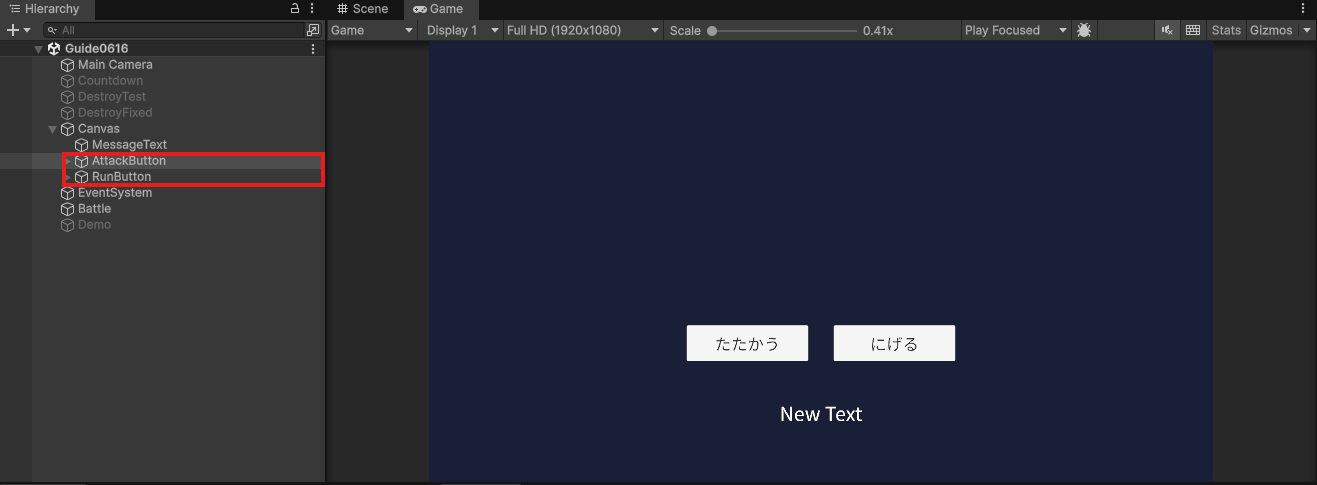
Task: Select the MessageText object
Action: click(129, 145)
